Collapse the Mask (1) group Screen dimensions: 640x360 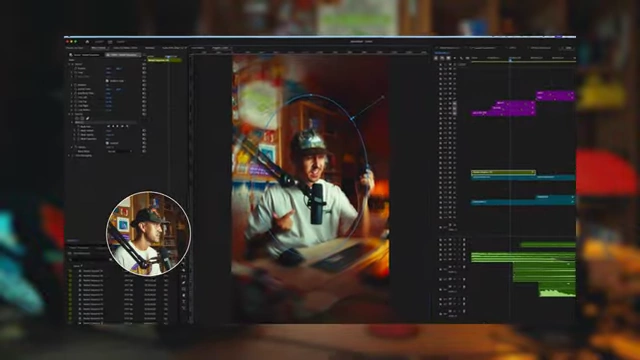(x=72, y=122)
